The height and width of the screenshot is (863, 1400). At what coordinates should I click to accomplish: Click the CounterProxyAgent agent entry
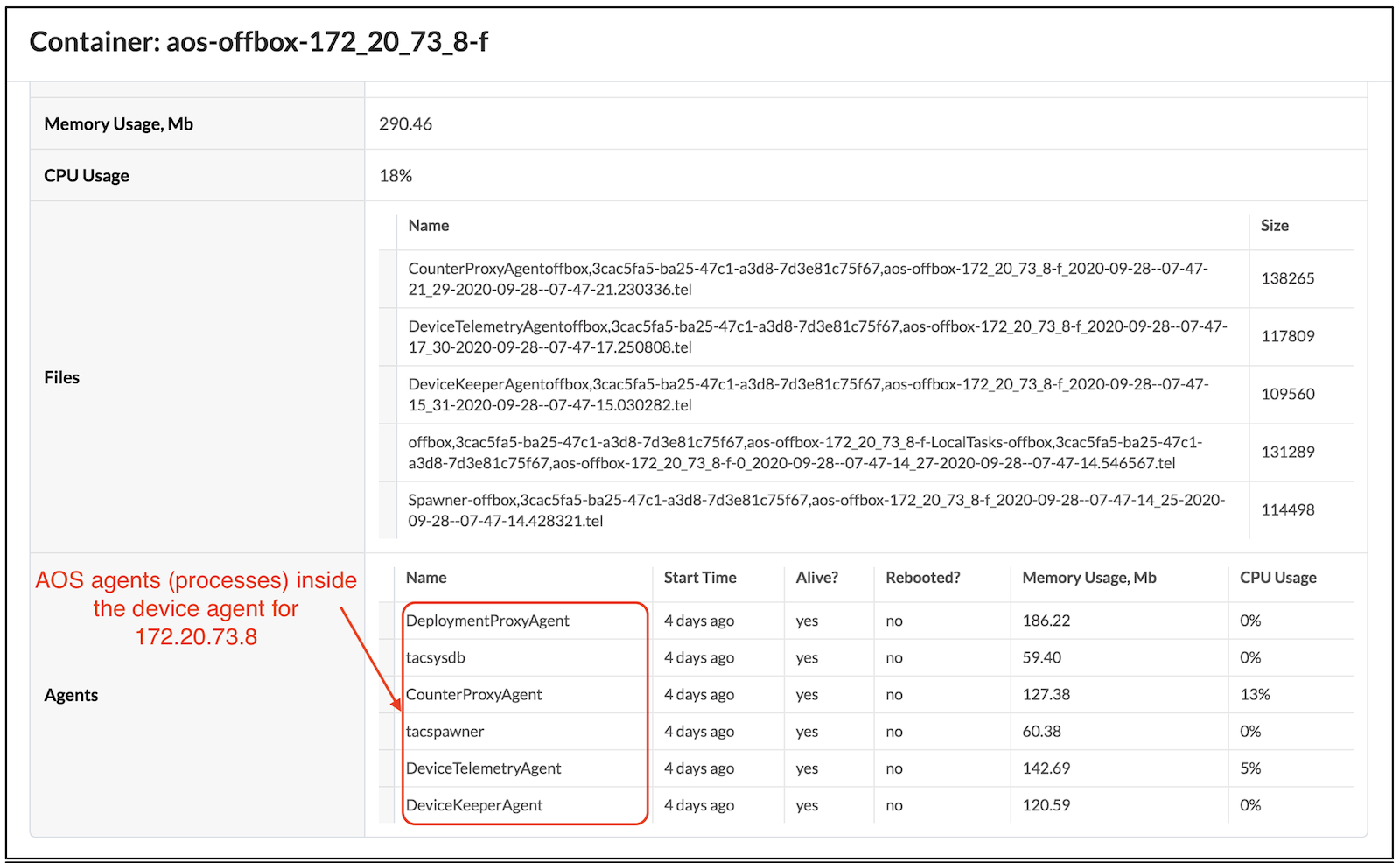[x=473, y=694]
